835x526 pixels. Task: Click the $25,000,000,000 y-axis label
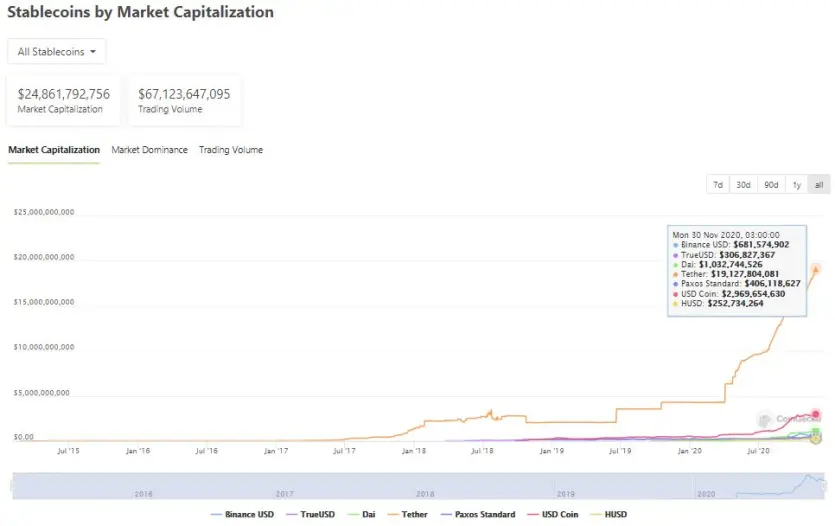[44, 212]
